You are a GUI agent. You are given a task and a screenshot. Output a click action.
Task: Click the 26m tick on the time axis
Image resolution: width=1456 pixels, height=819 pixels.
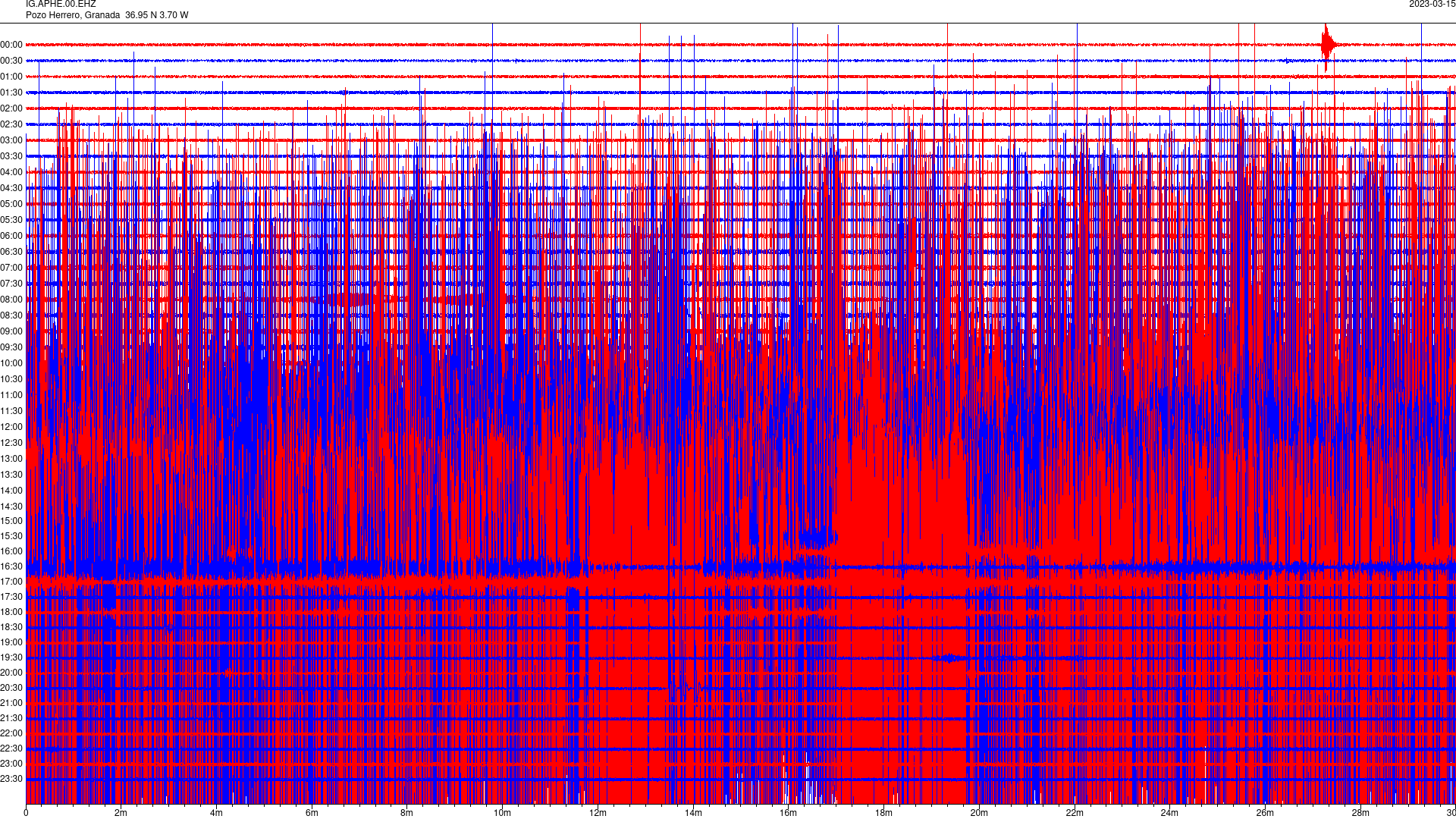[x=1265, y=813]
